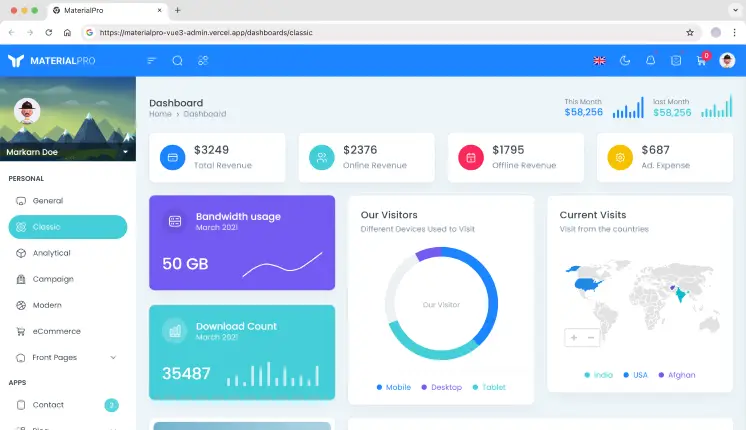Viewport: 746px width, 430px height.
Task: Click the 50 GB bandwidth value
Action: click(x=186, y=264)
